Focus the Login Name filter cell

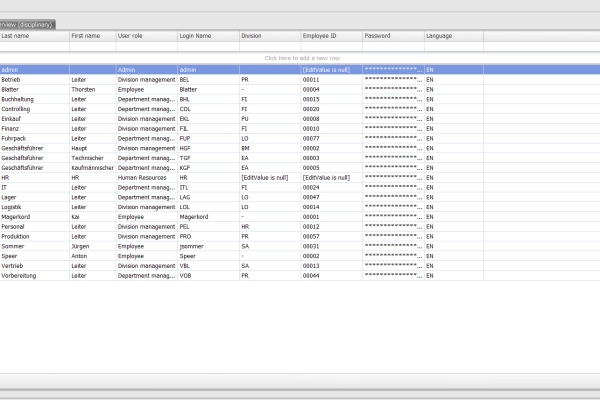(209, 46)
